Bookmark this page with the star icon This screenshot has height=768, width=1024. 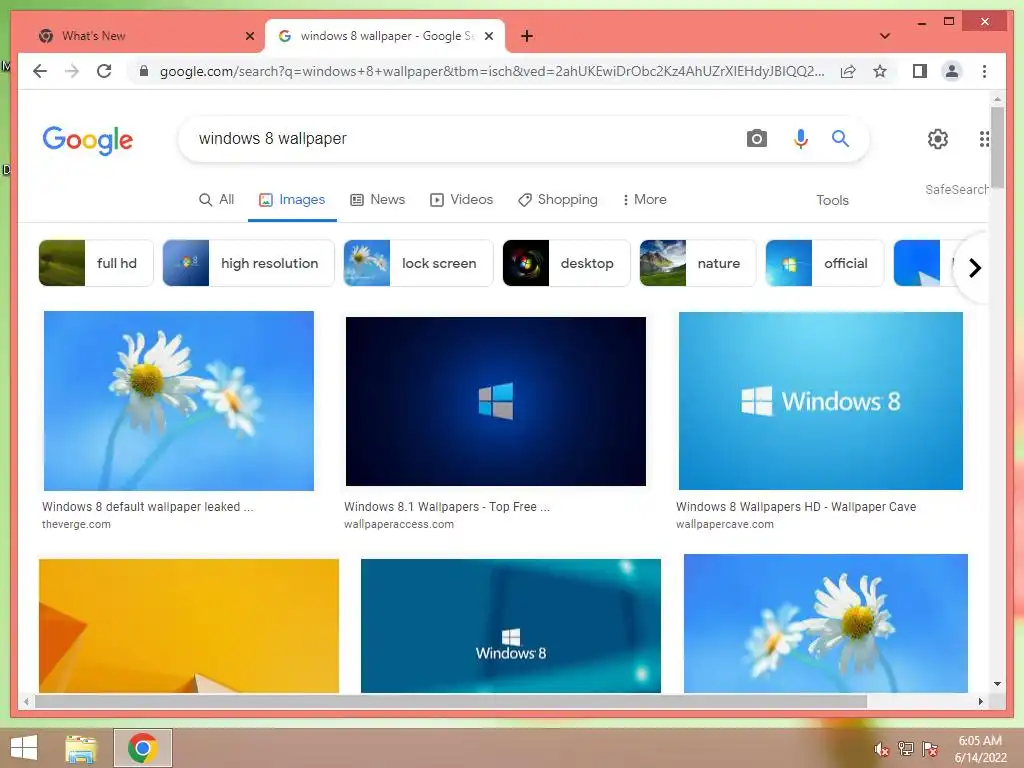point(880,71)
